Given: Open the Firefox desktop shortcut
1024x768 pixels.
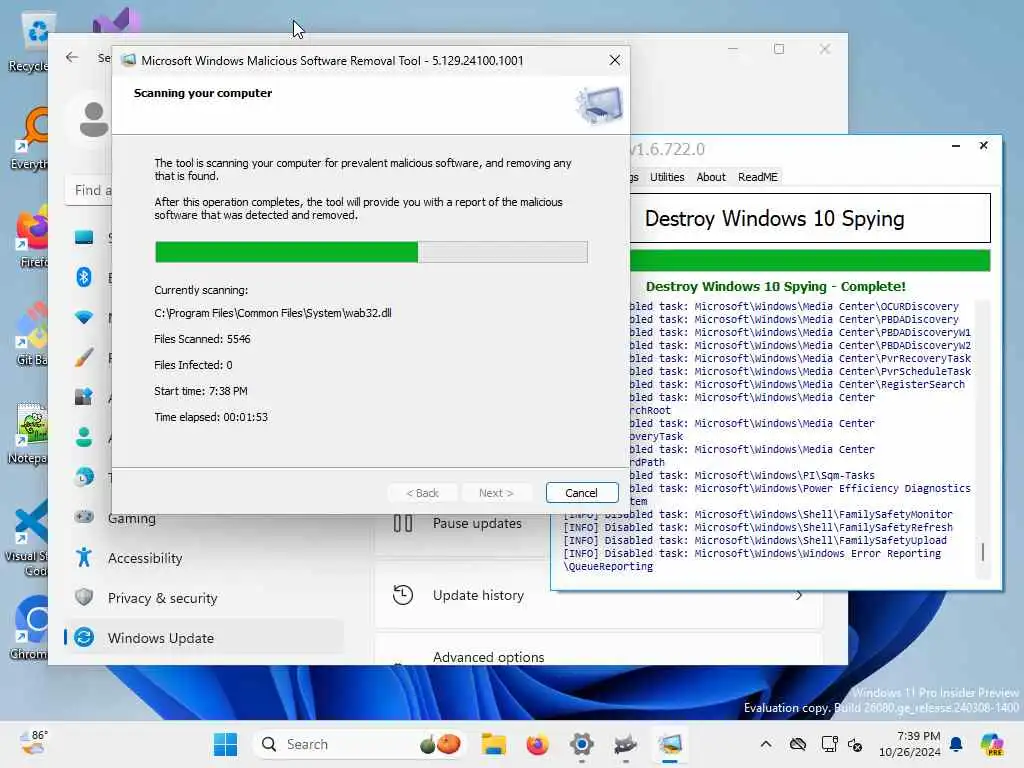Looking at the screenshot, I should click(31, 238).
